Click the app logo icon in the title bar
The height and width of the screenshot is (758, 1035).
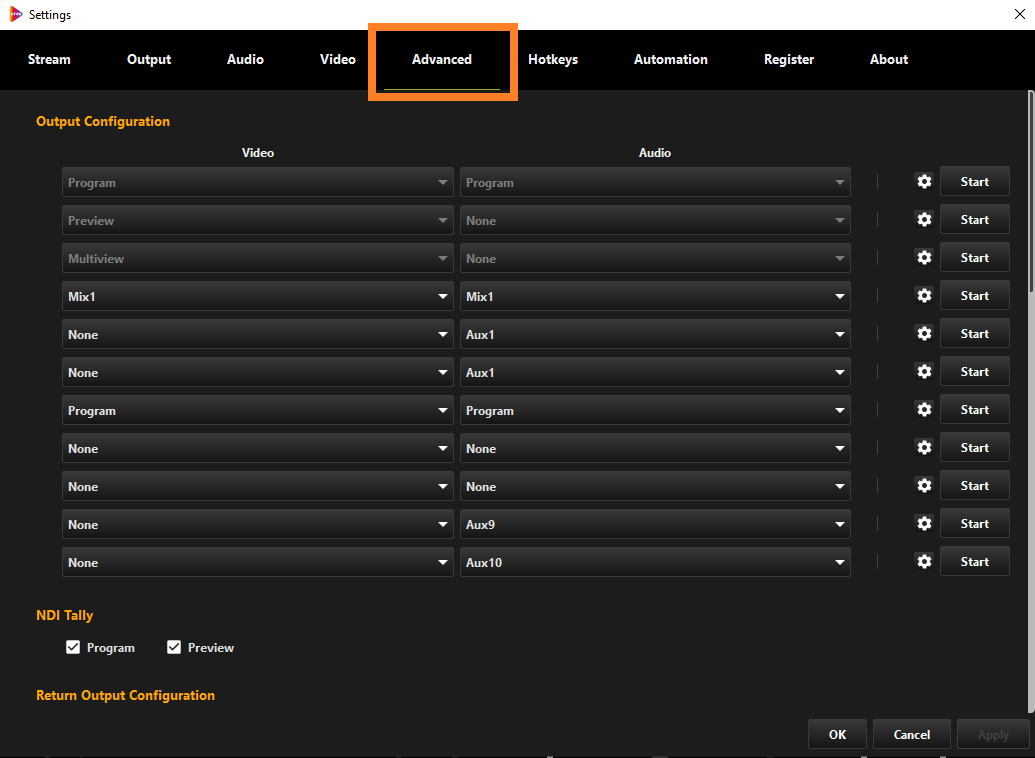[16, 14]
